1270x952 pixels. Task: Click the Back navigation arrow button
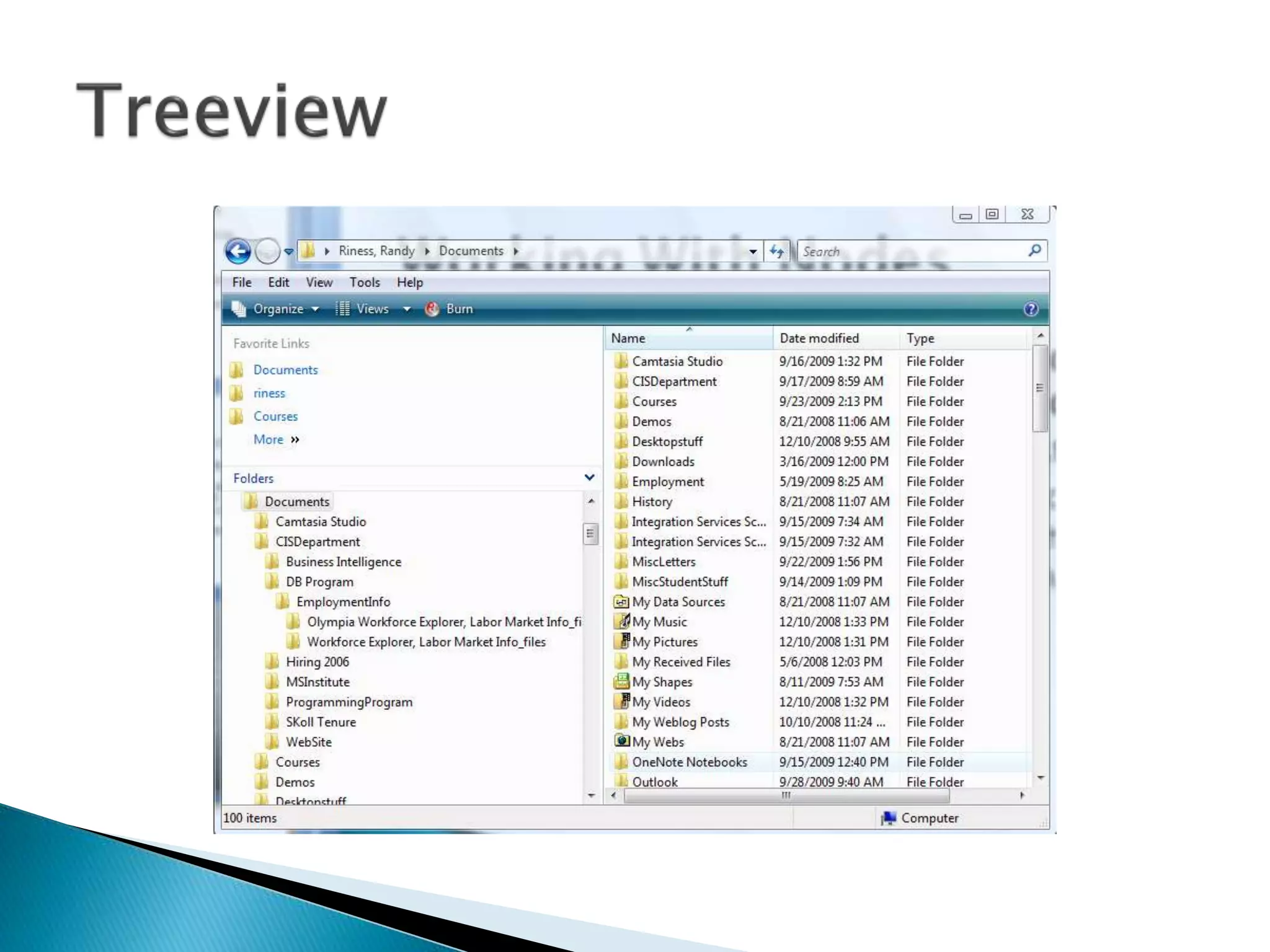pyautogui.click(x=238, y=252)
